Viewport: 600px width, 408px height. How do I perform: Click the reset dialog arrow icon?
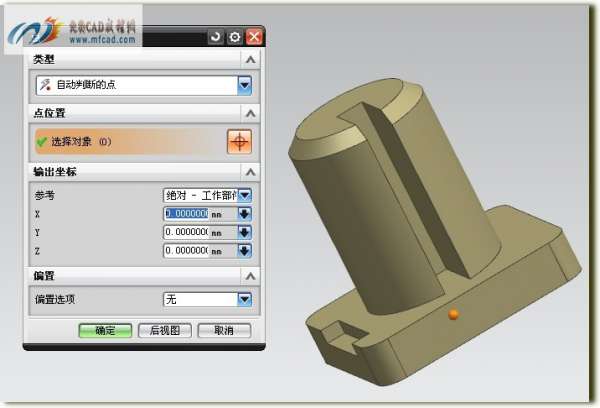(x=216, y=37)
